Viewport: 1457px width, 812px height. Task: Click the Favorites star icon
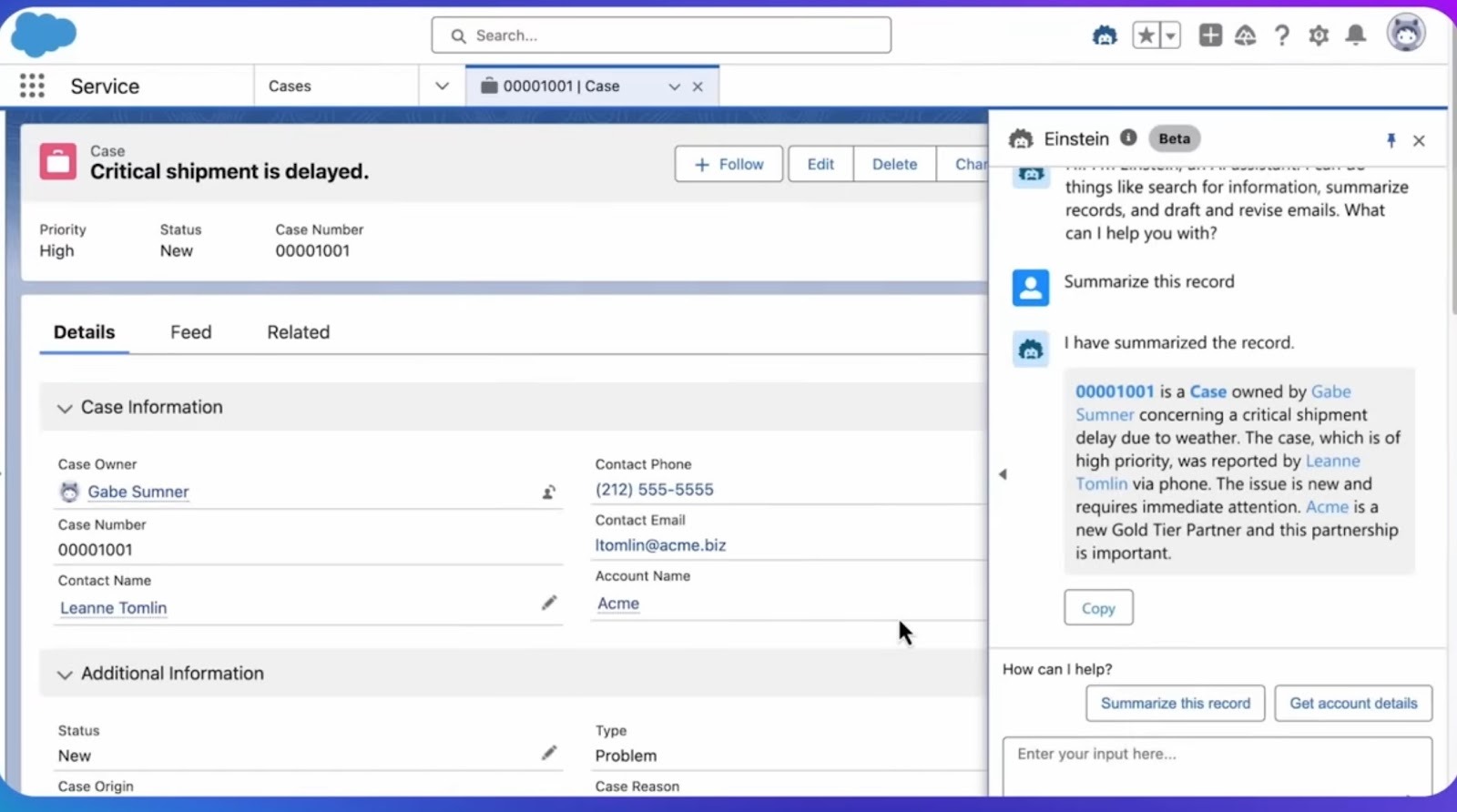[1146, 36]
